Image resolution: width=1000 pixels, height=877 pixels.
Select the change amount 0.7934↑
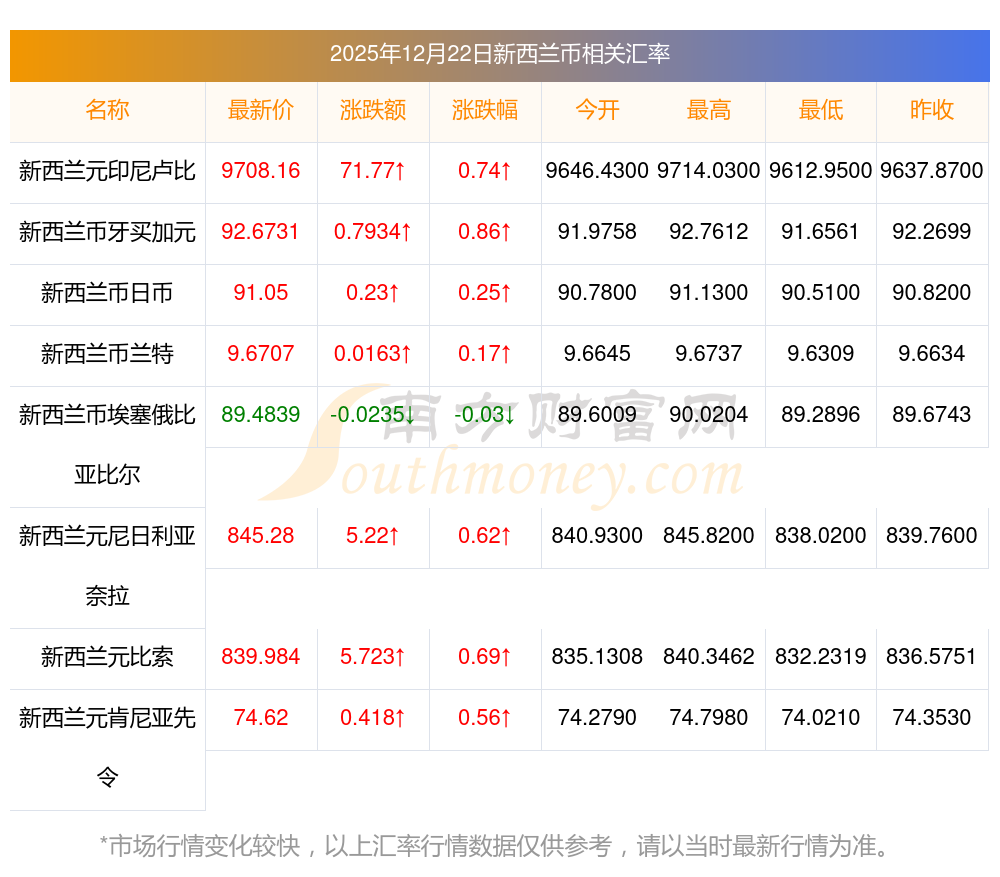pyautogui.click(x=373, y=232)
